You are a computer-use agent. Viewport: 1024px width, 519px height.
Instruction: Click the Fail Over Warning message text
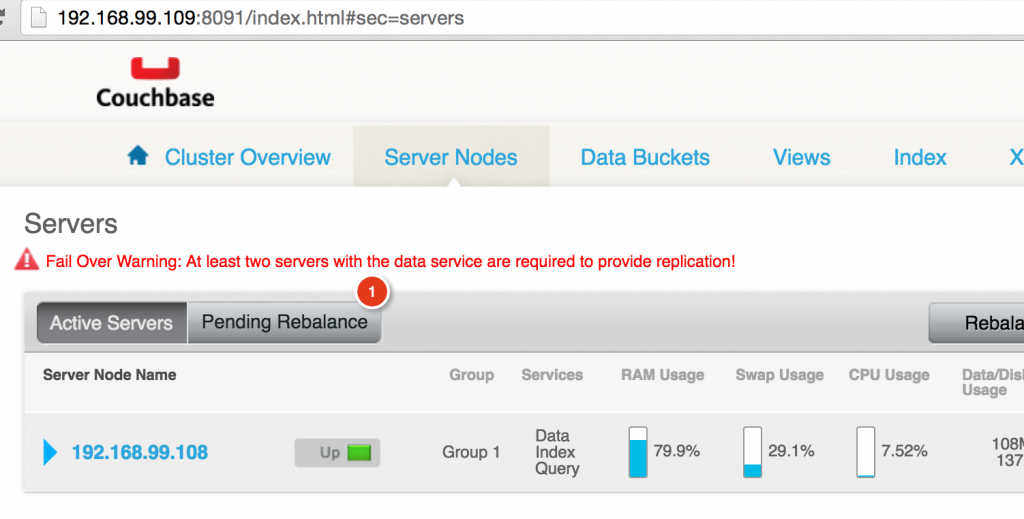coord(391,262)
